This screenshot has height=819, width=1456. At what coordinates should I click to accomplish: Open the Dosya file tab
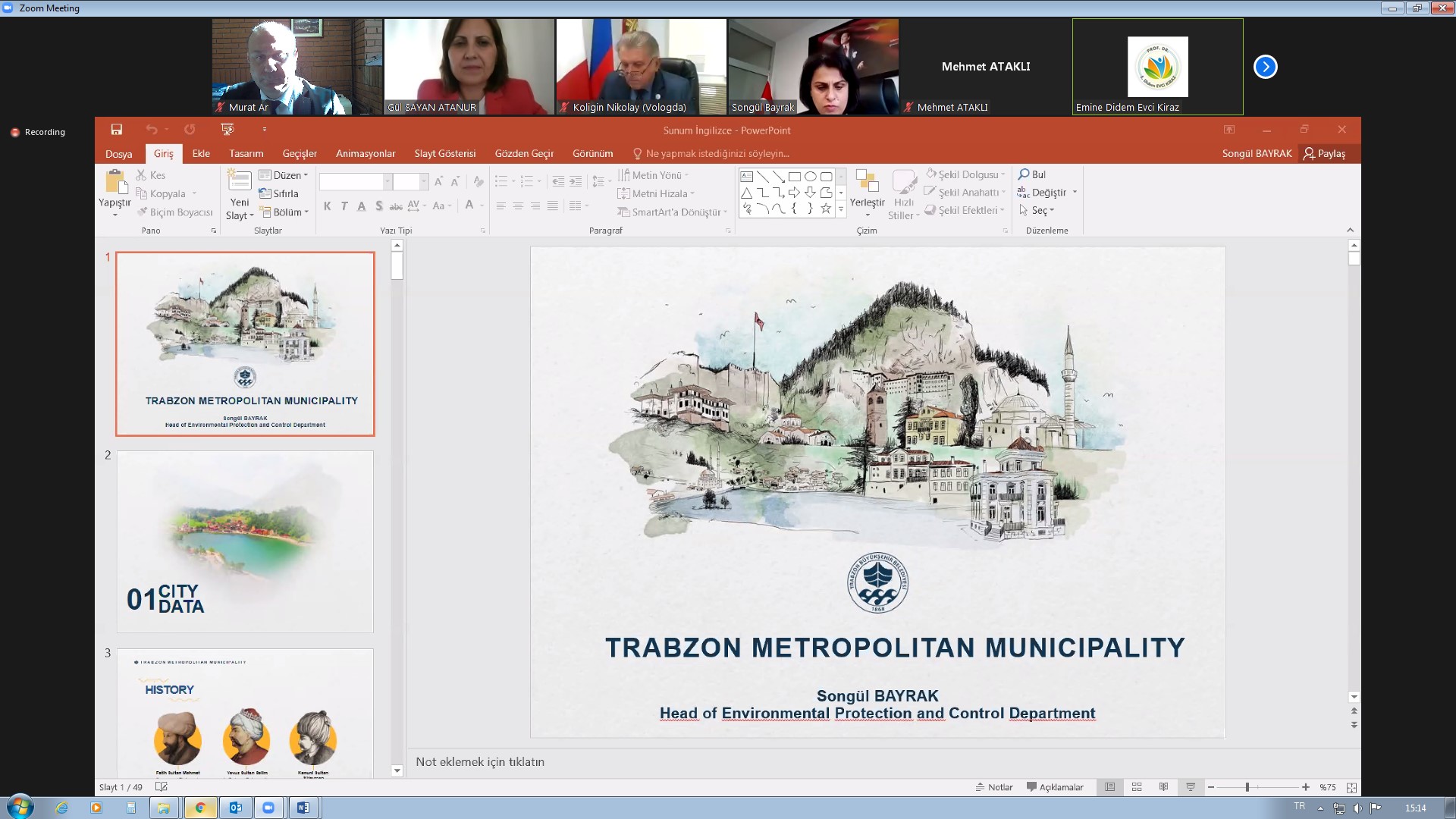click(119, 154)
